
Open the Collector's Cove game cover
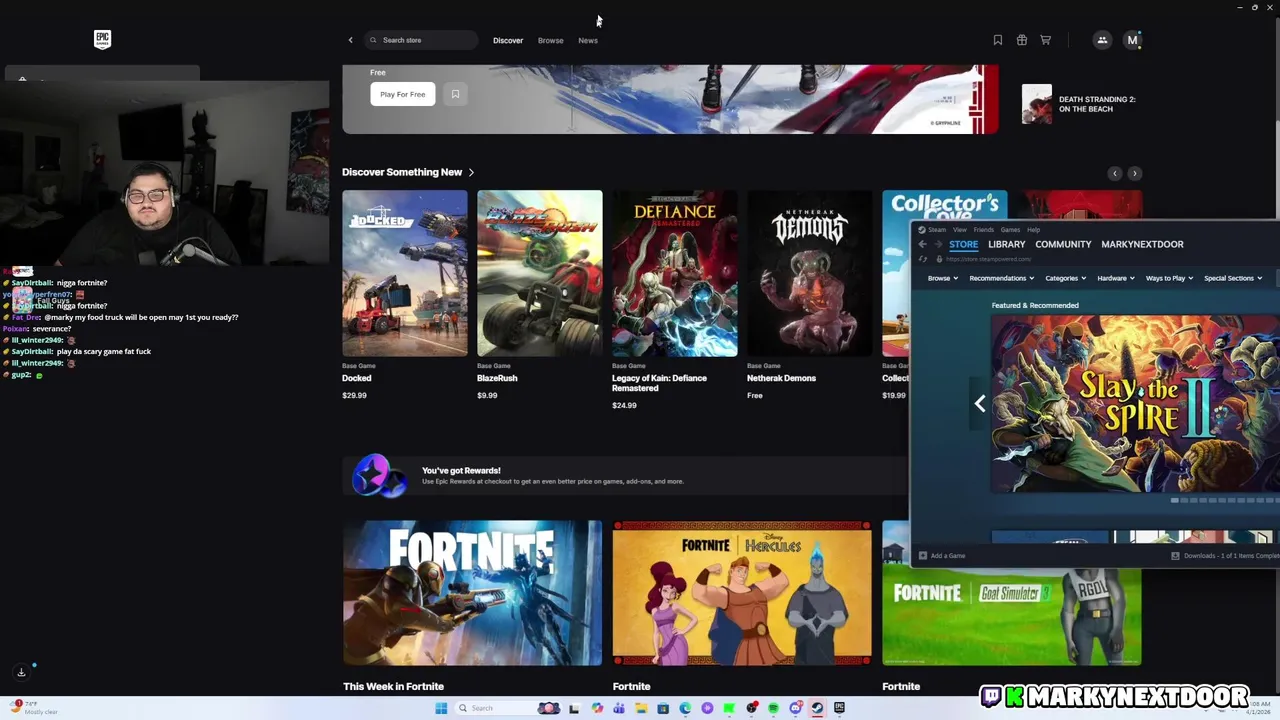click(x=896, y=273)
